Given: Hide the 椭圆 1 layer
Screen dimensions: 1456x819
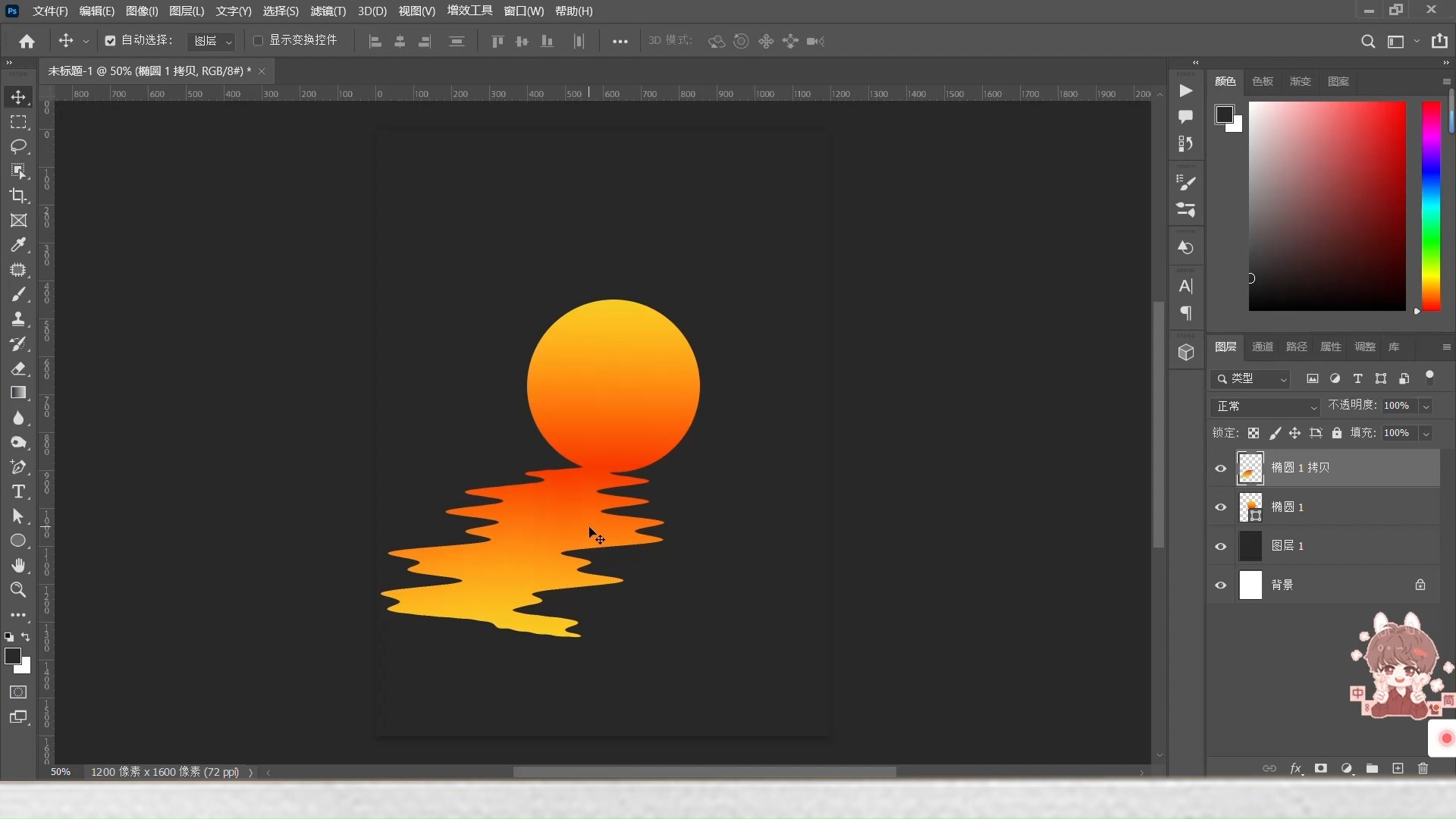Looking at the screenshot, I should pyautogui.click(x=1221, y=507).
